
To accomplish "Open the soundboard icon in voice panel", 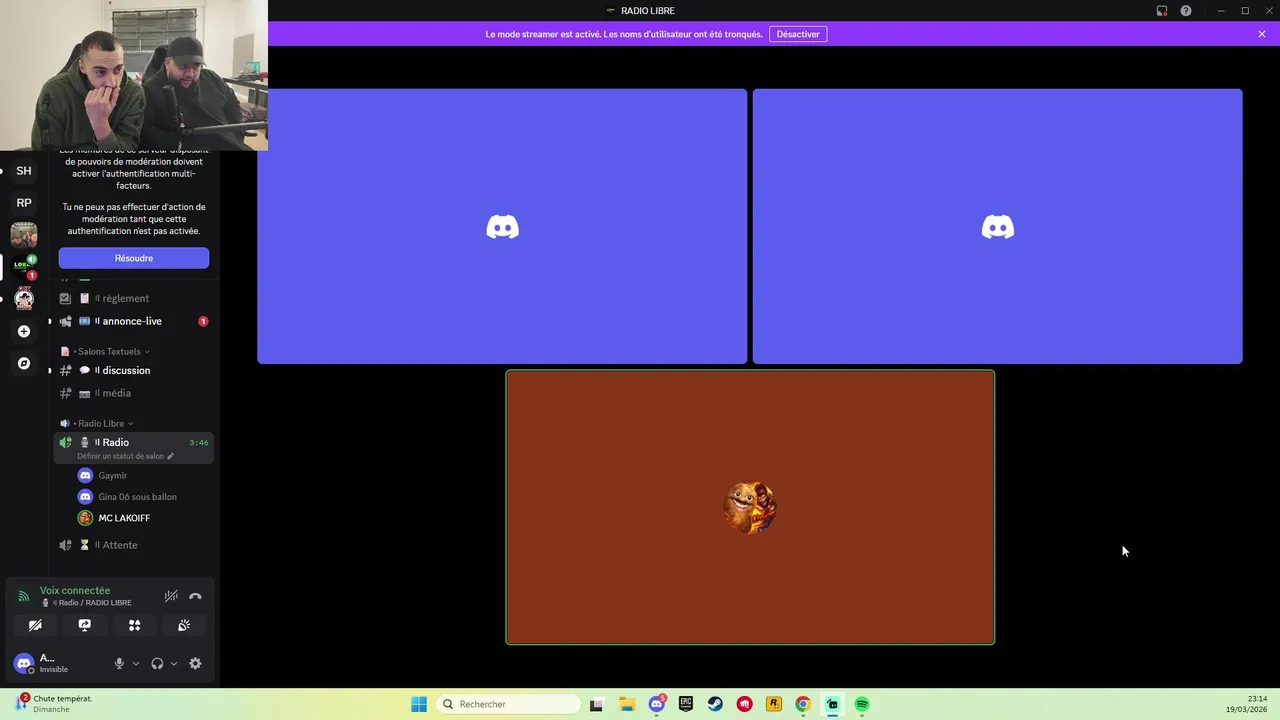I will pos(184,625).
